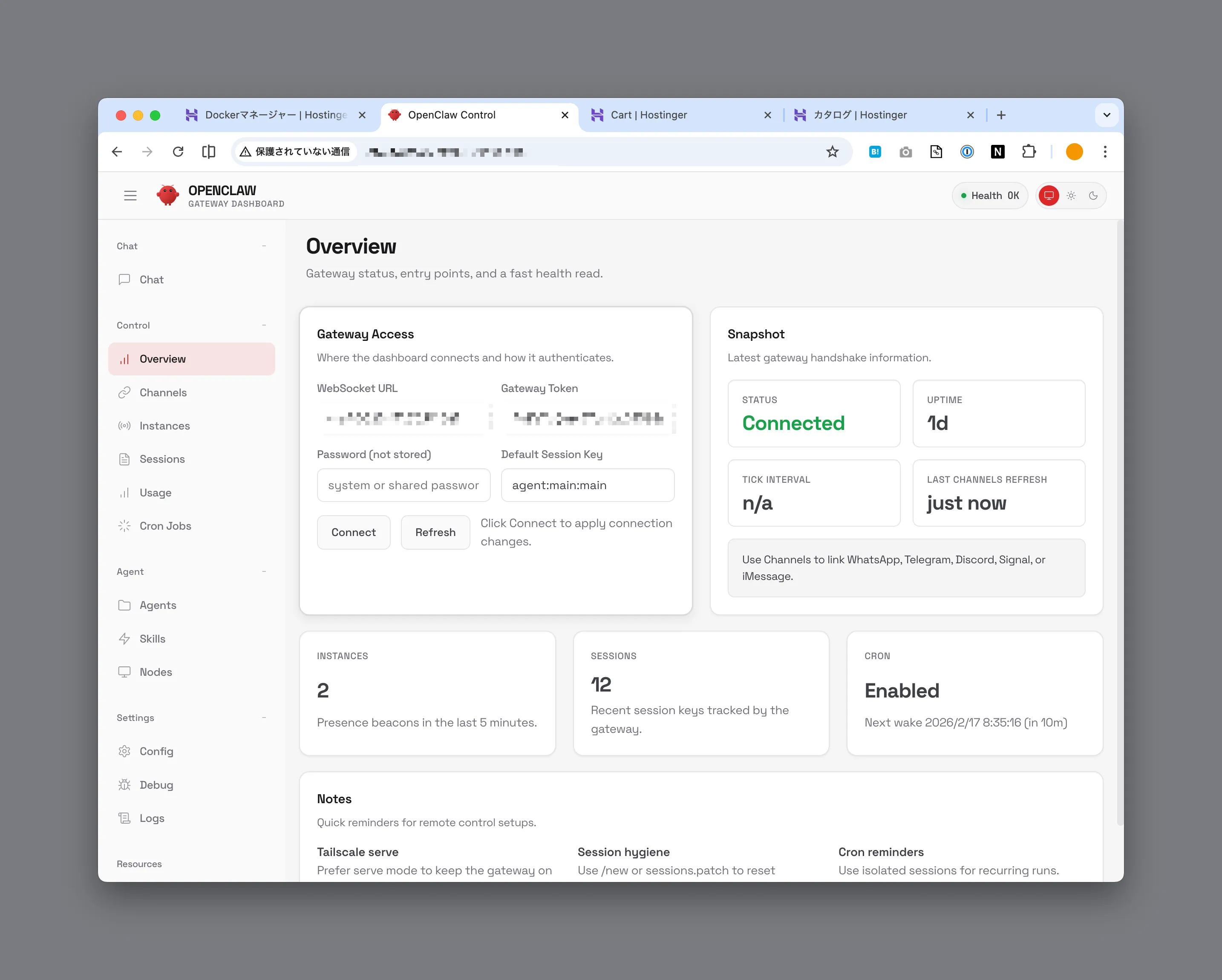Collapse the Settings sidebar section

[264, 718]
